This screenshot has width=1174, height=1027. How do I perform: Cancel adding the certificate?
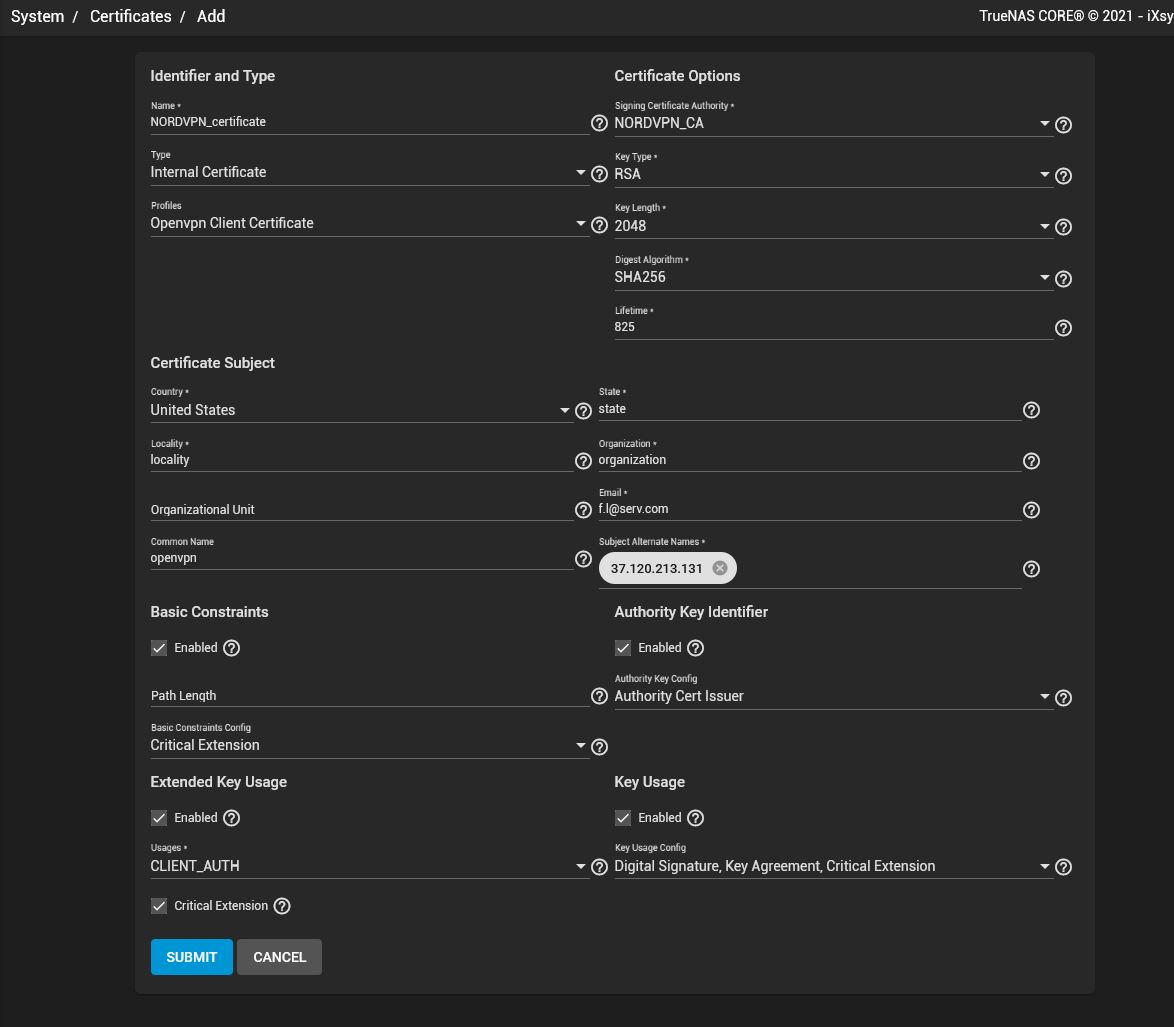[279, 957]
